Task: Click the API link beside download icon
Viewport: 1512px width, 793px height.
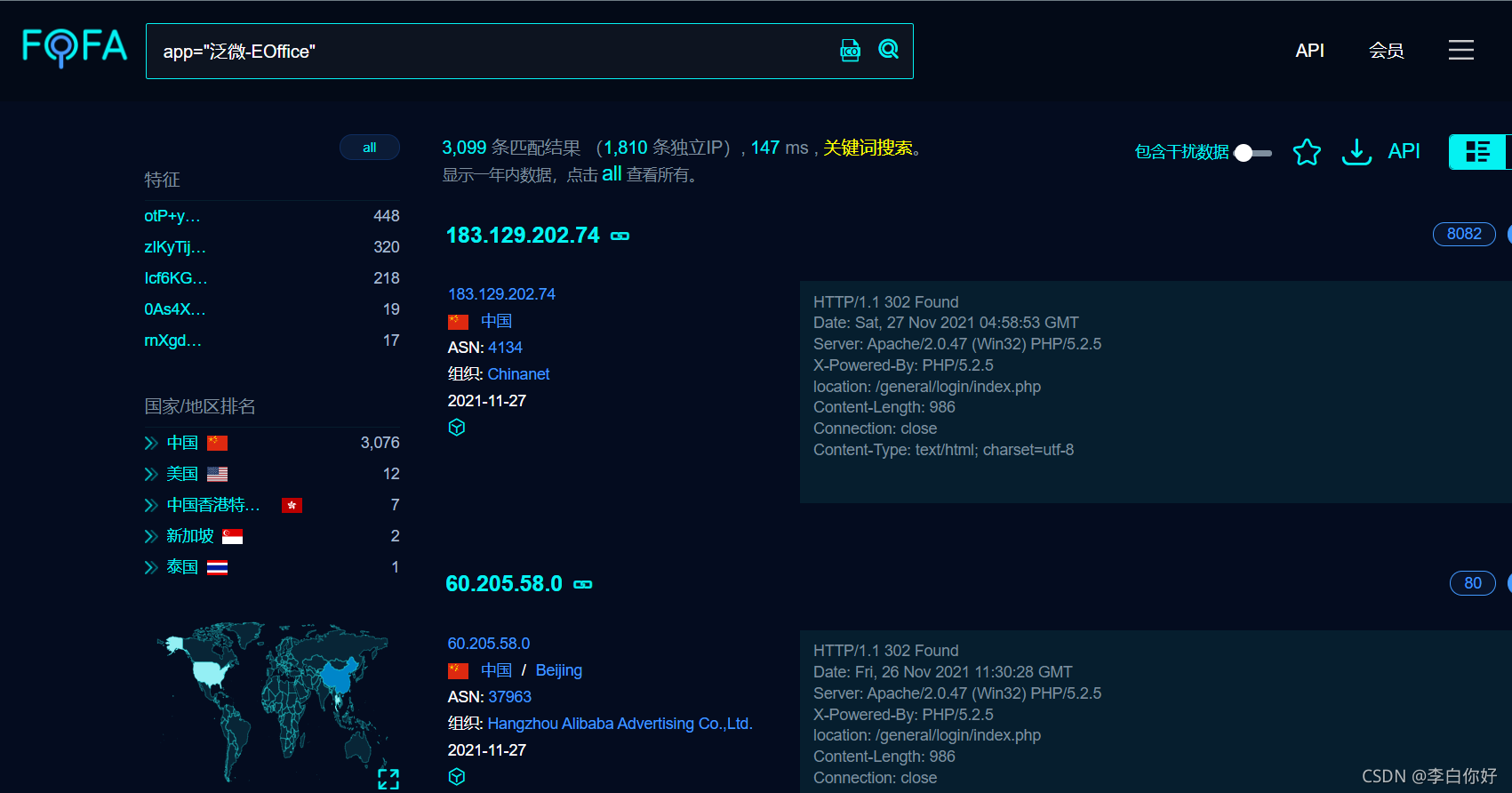Action: coord(1404,152)
